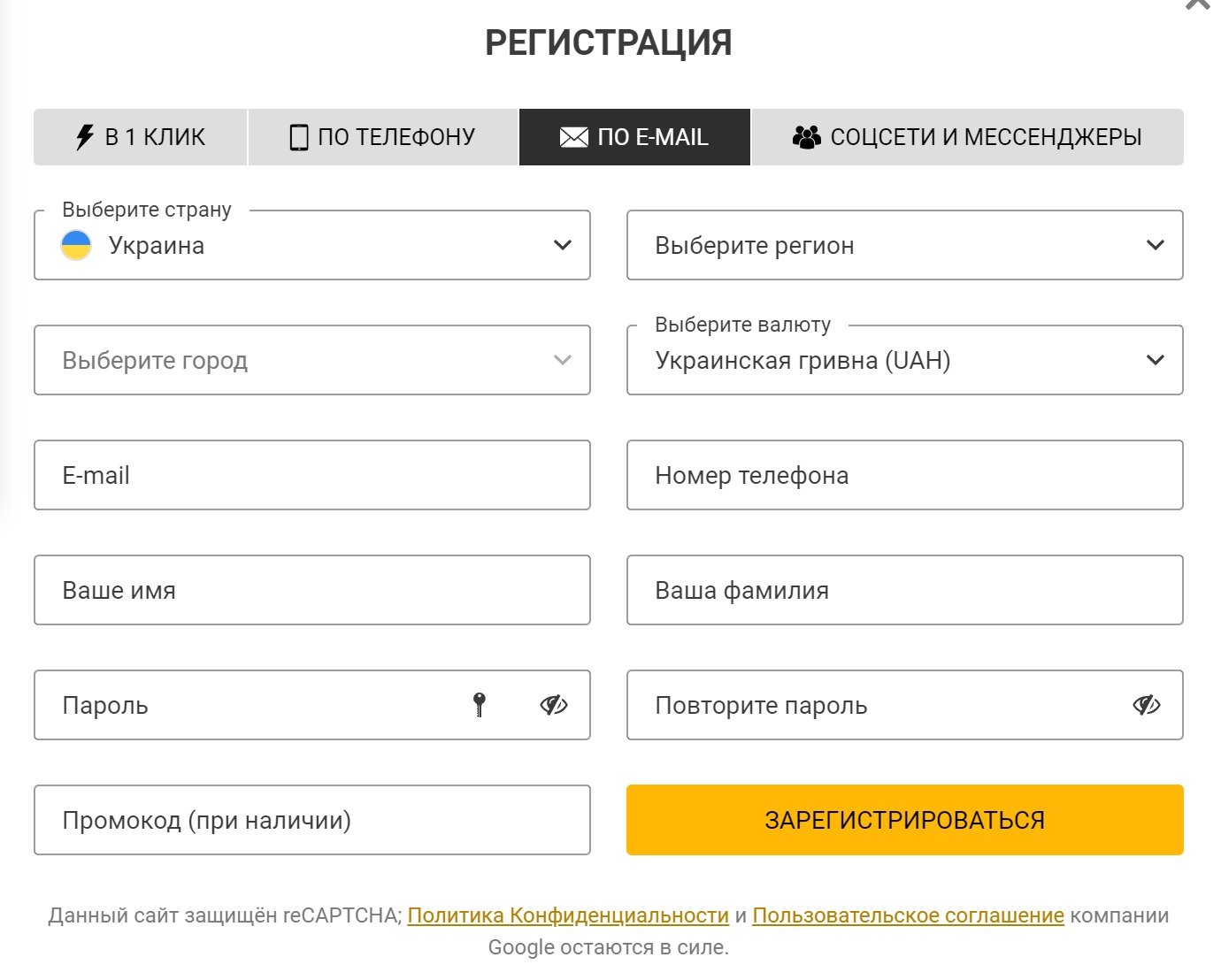Toggle visibility in Повторите пароль field
This screenshot has height=980, width=1221.
coord(1147,705)
